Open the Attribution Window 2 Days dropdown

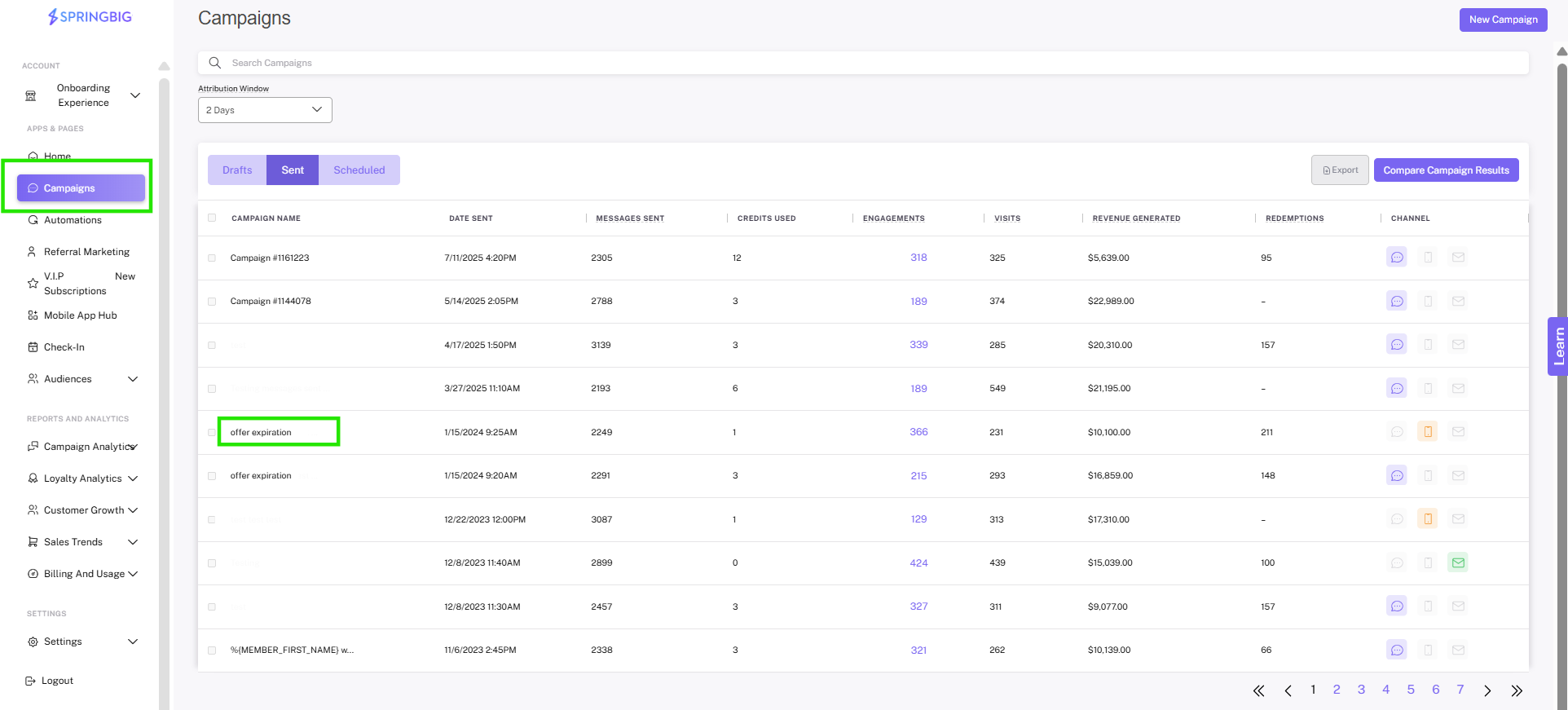(x=265, y=110)
